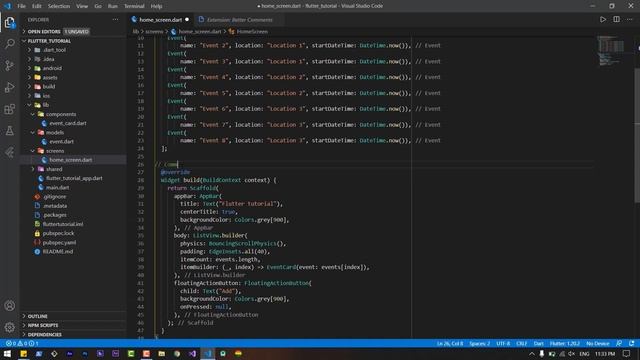The height and width of the screenshot is (360, 640).
Task: Open the Extensions view
Action: click(9, 109)
